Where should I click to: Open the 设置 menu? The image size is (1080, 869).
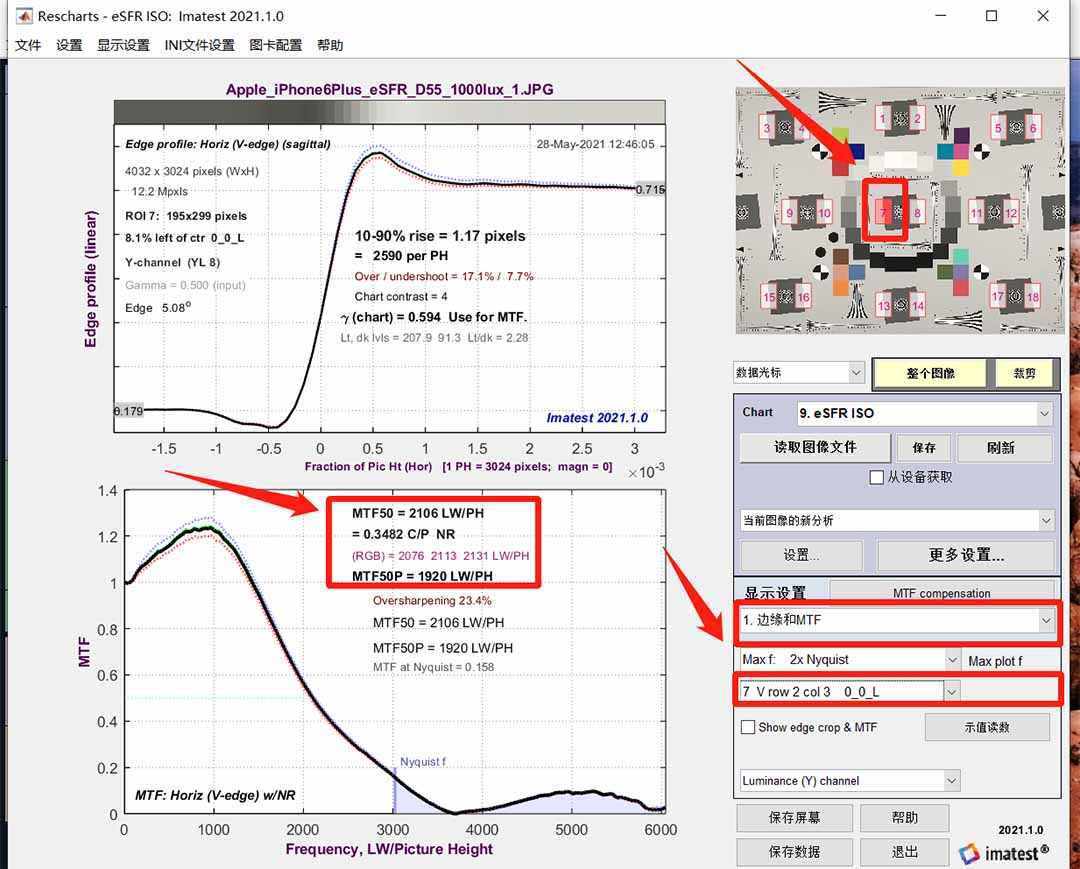tap(69, 45)
